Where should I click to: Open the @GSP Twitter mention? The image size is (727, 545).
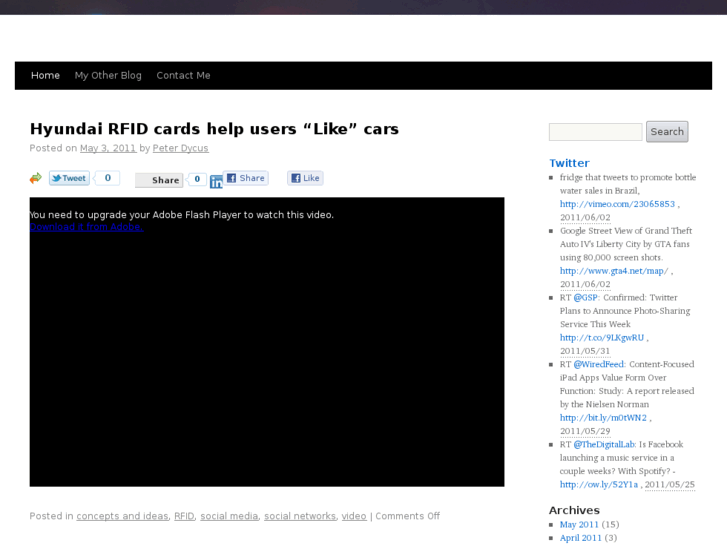click(586, 297)
